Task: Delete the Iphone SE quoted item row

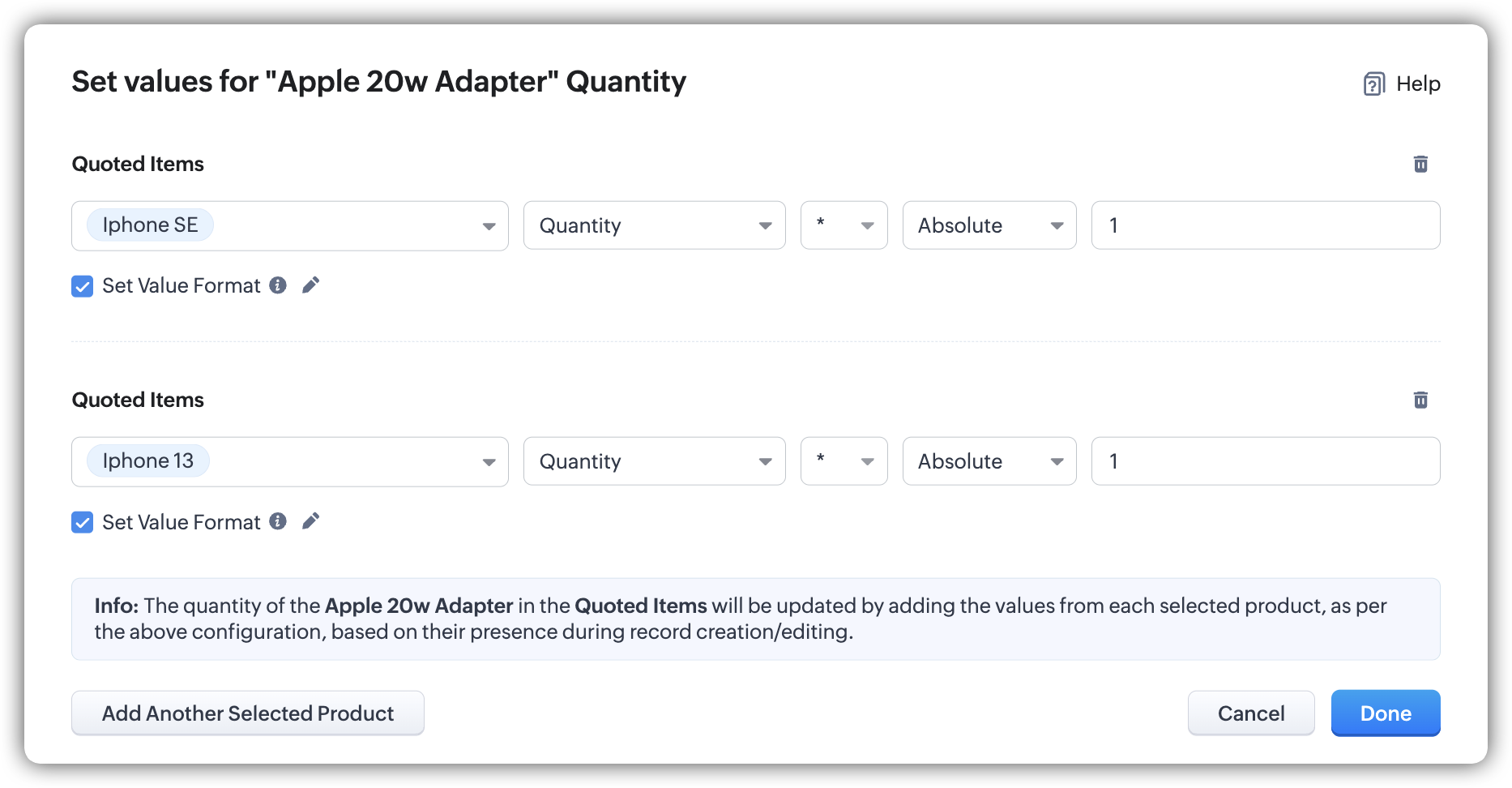Action: point(1420,164)
